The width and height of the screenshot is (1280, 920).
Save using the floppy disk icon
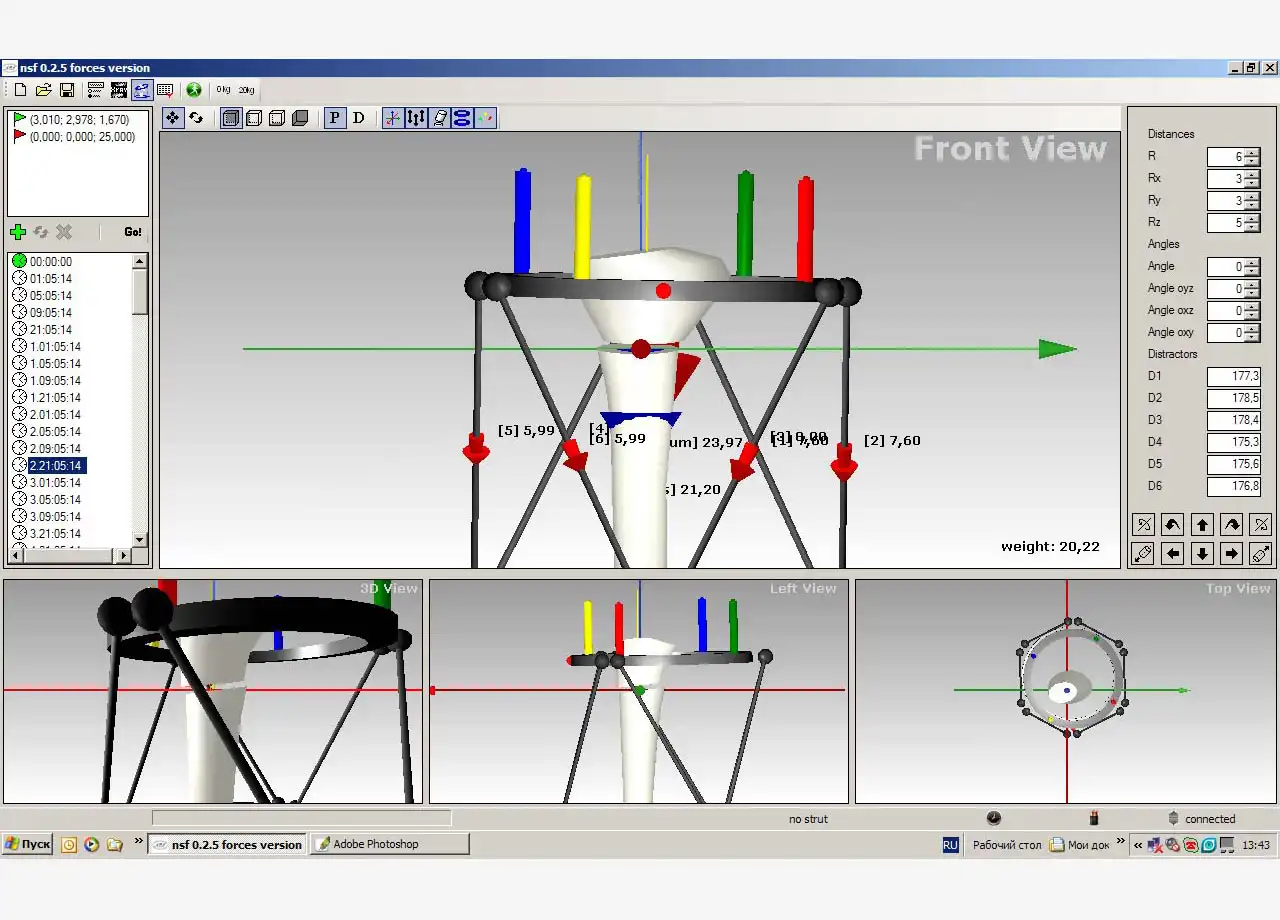coord(67,90)
